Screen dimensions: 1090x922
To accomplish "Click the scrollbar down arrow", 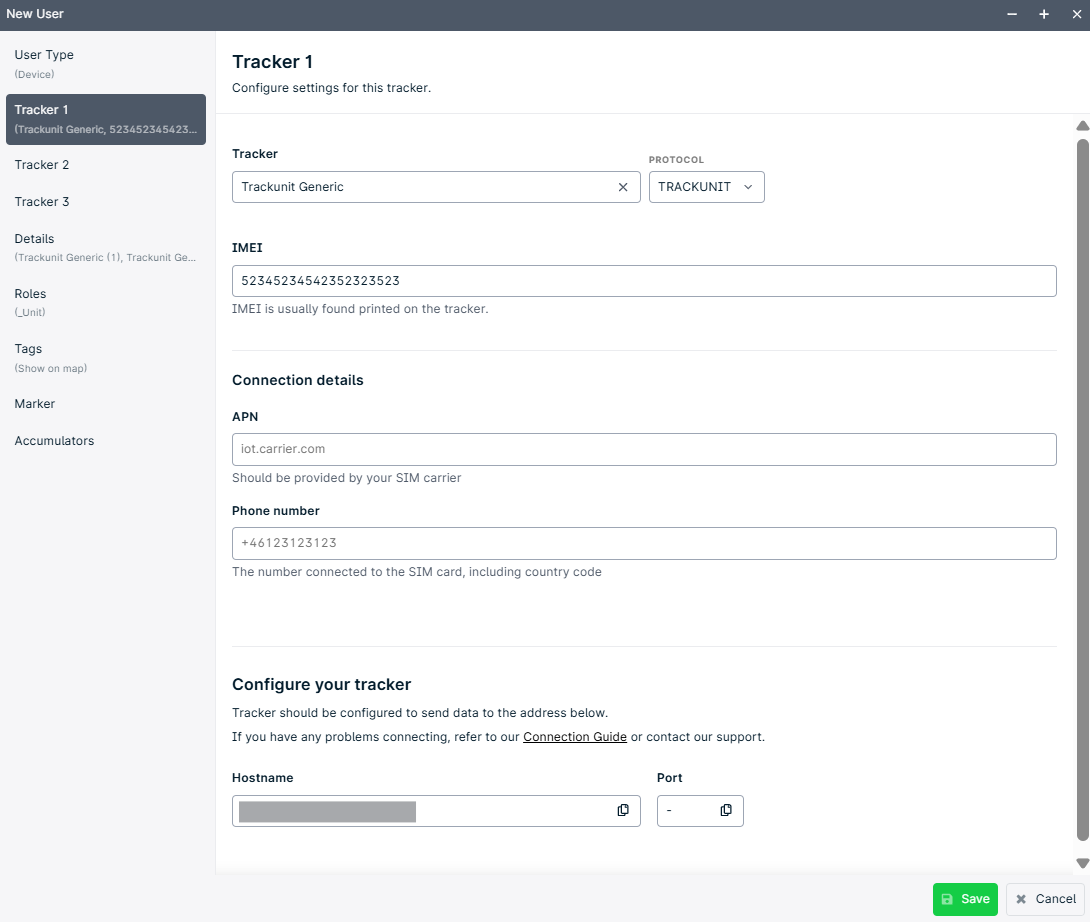I will coord(1082,863).
